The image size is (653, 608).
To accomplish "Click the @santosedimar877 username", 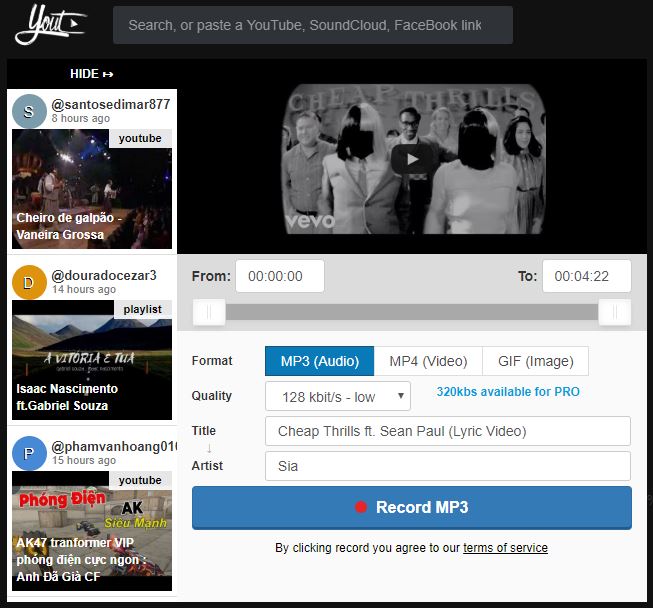I will 111,104.
